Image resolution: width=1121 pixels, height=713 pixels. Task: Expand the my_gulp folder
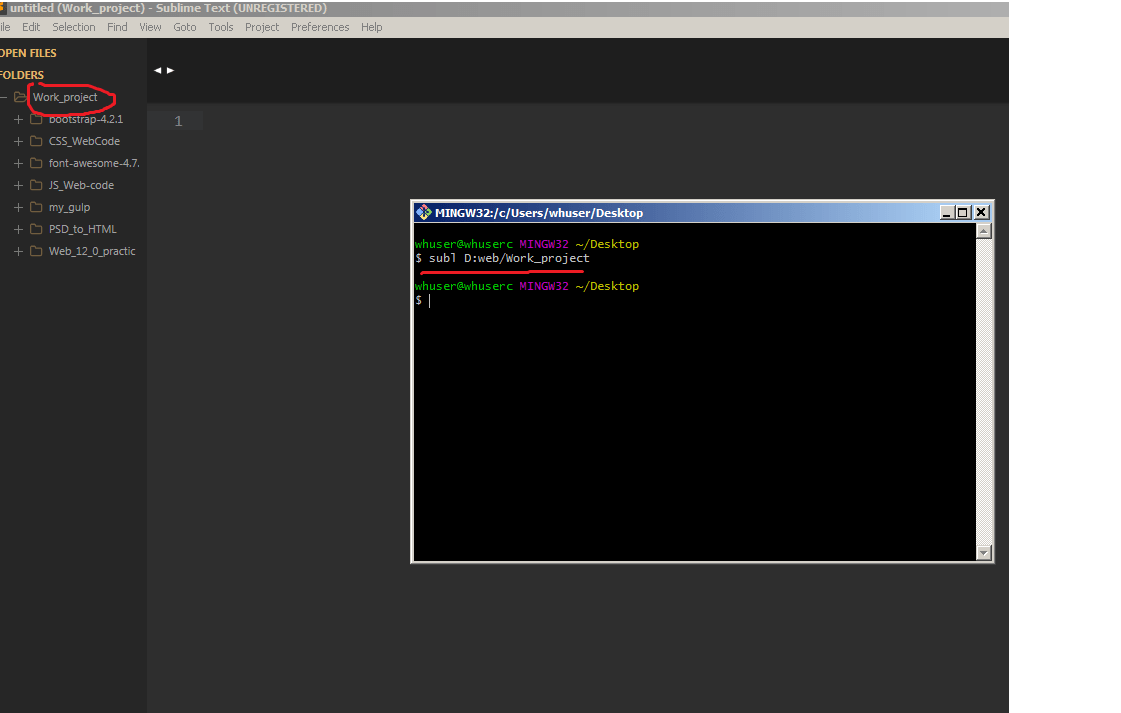(x=19, y=207)
